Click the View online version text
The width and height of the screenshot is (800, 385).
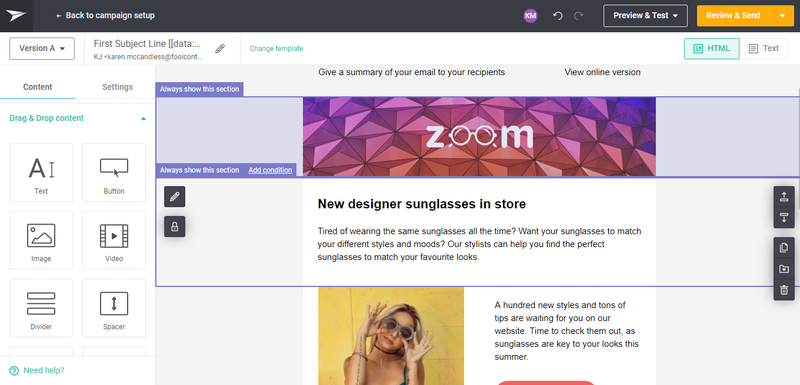click(602, 72)
